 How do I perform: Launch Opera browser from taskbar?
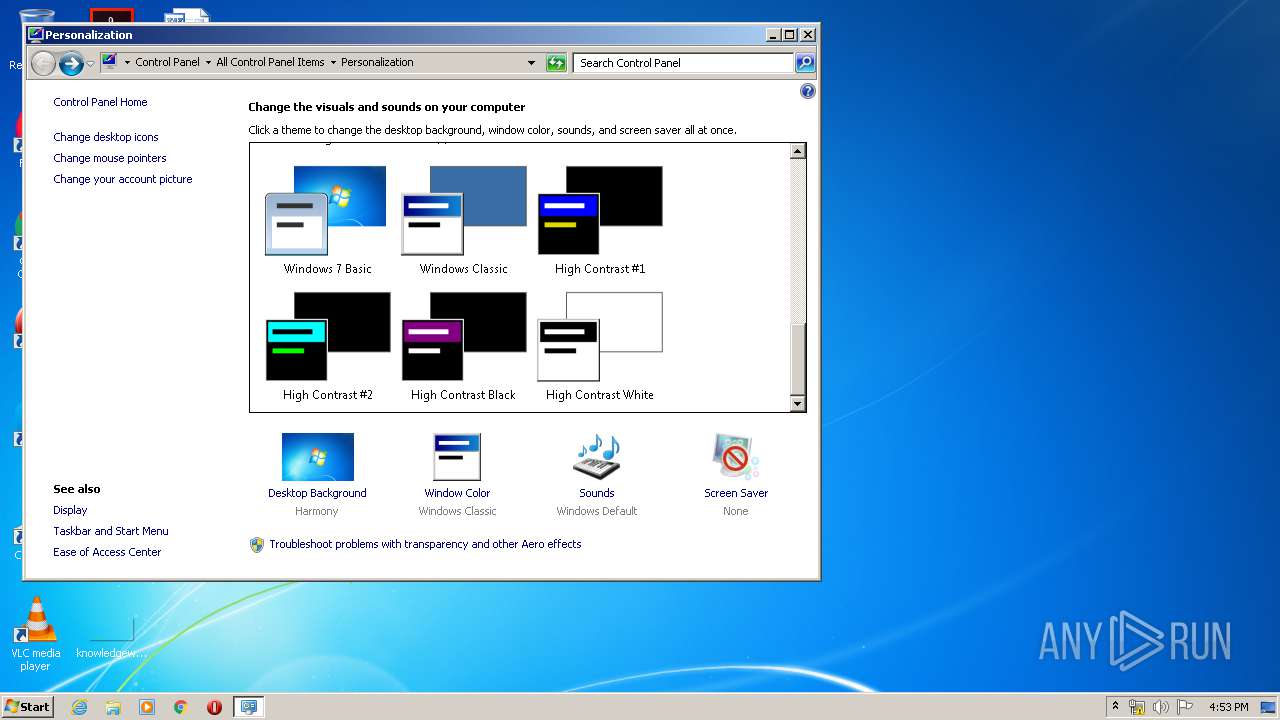click(x=215, y=707)
